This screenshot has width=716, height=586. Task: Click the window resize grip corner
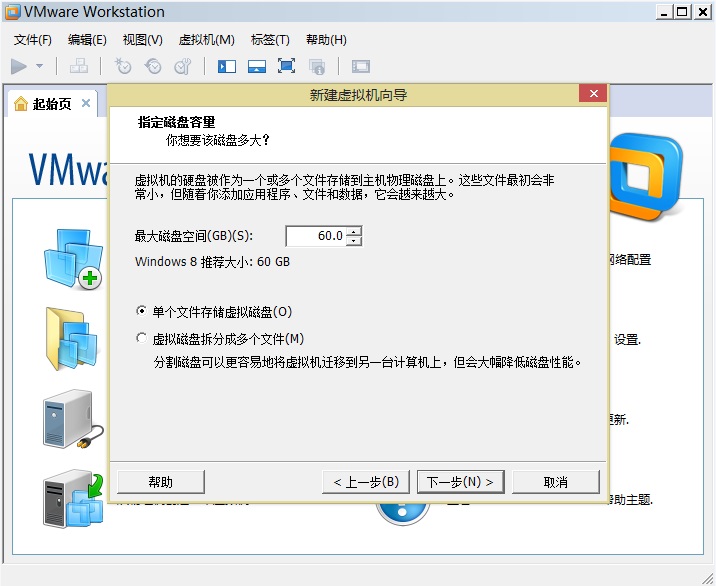pos(707,577)
